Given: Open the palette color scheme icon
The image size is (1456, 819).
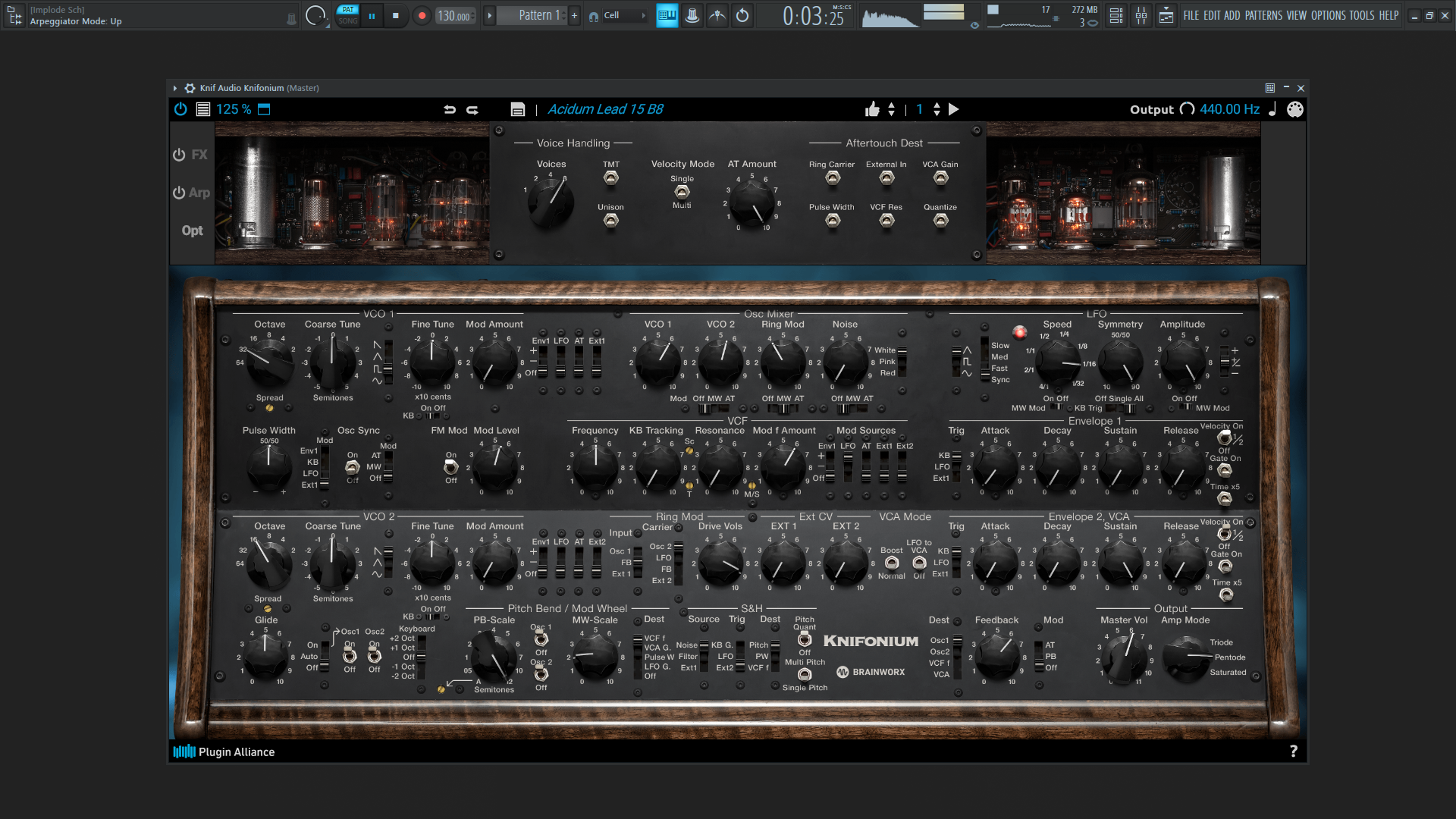Looking at the screenshot, I should 1295,109.
